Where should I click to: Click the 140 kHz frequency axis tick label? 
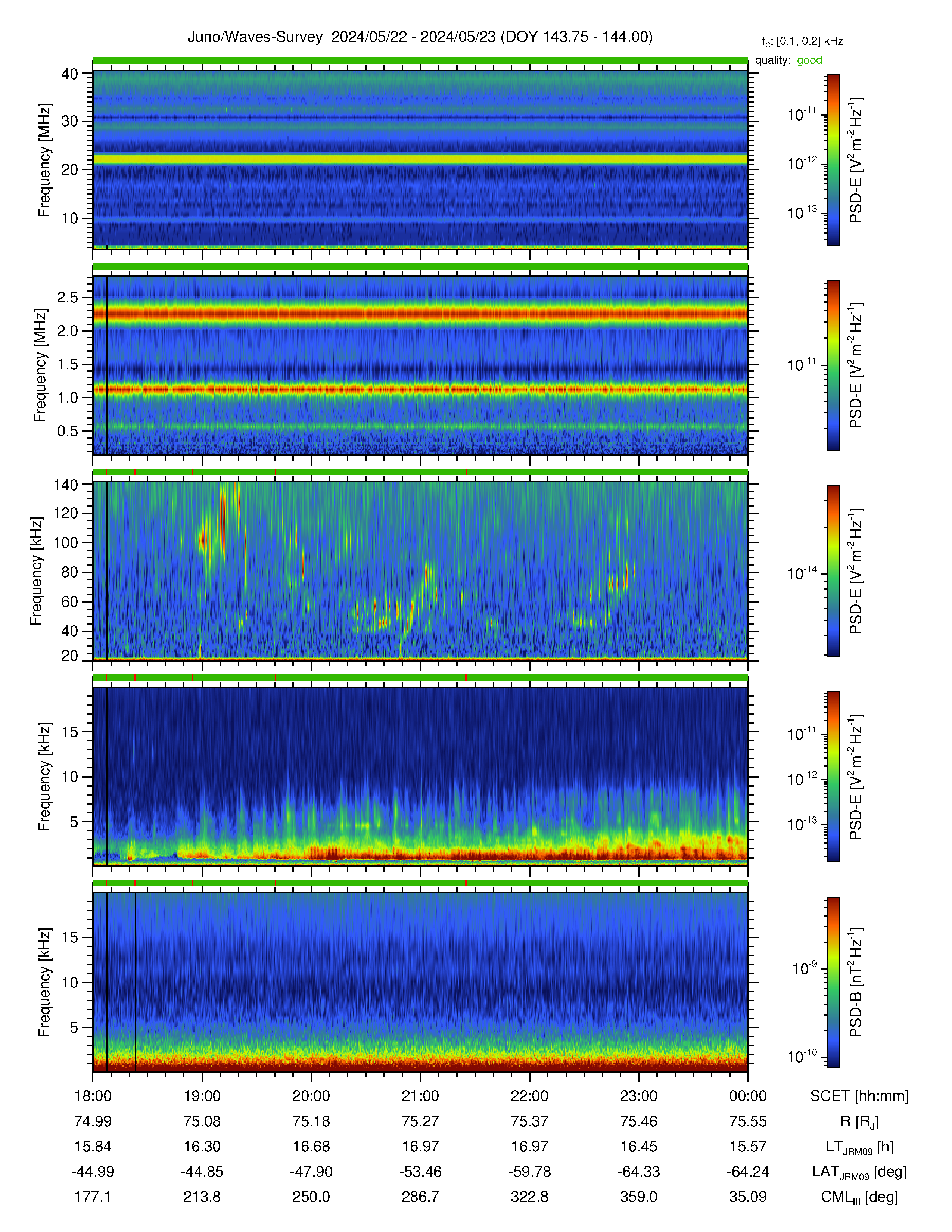click(66, 485)
